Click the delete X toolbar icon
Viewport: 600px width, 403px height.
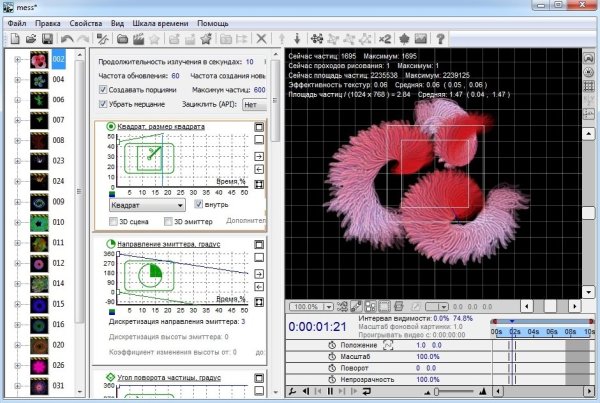click(x=262, y=38)
